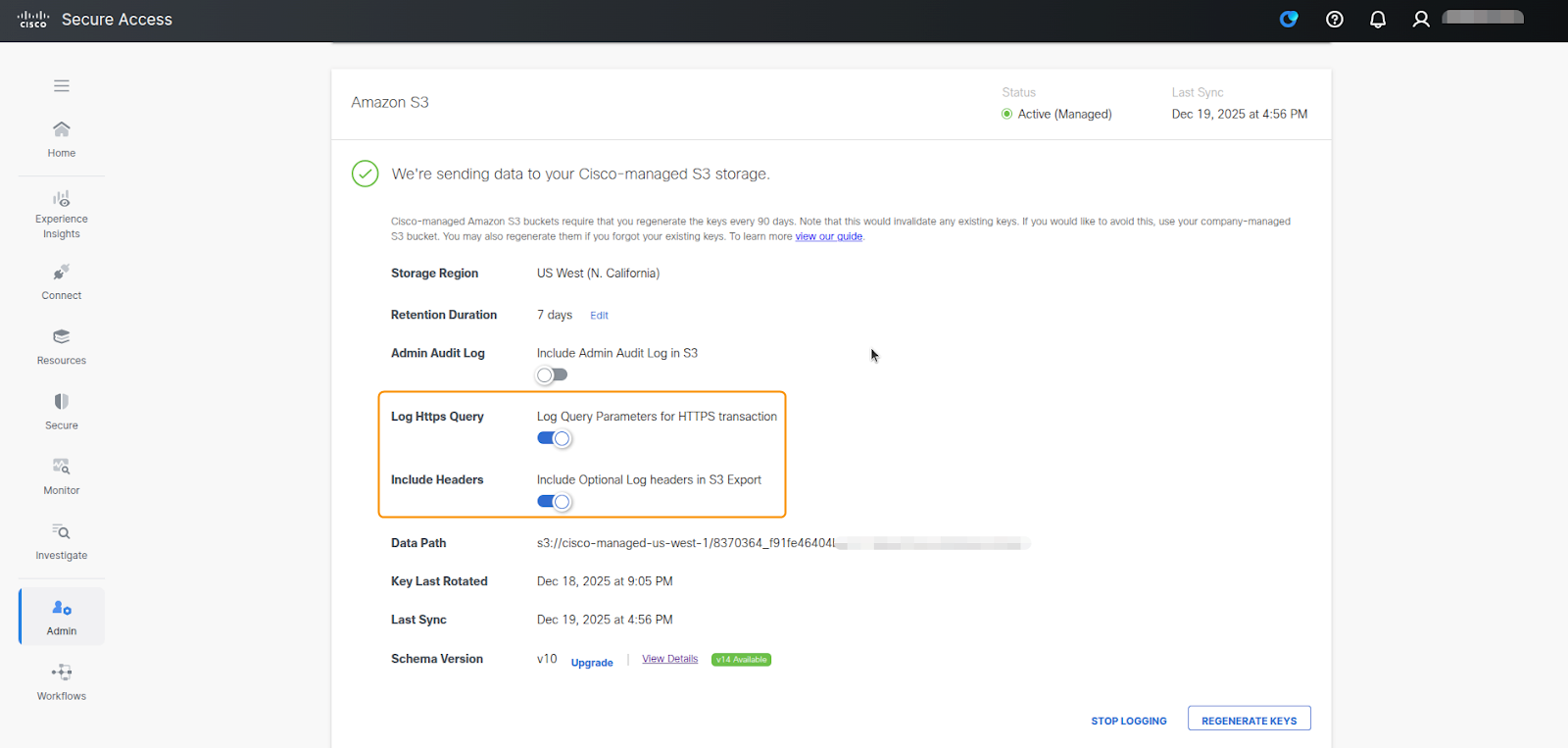This screenshot has height=748, width=1568.
Task: Open the Workflows section icon
Action: (x=62, y=673)
